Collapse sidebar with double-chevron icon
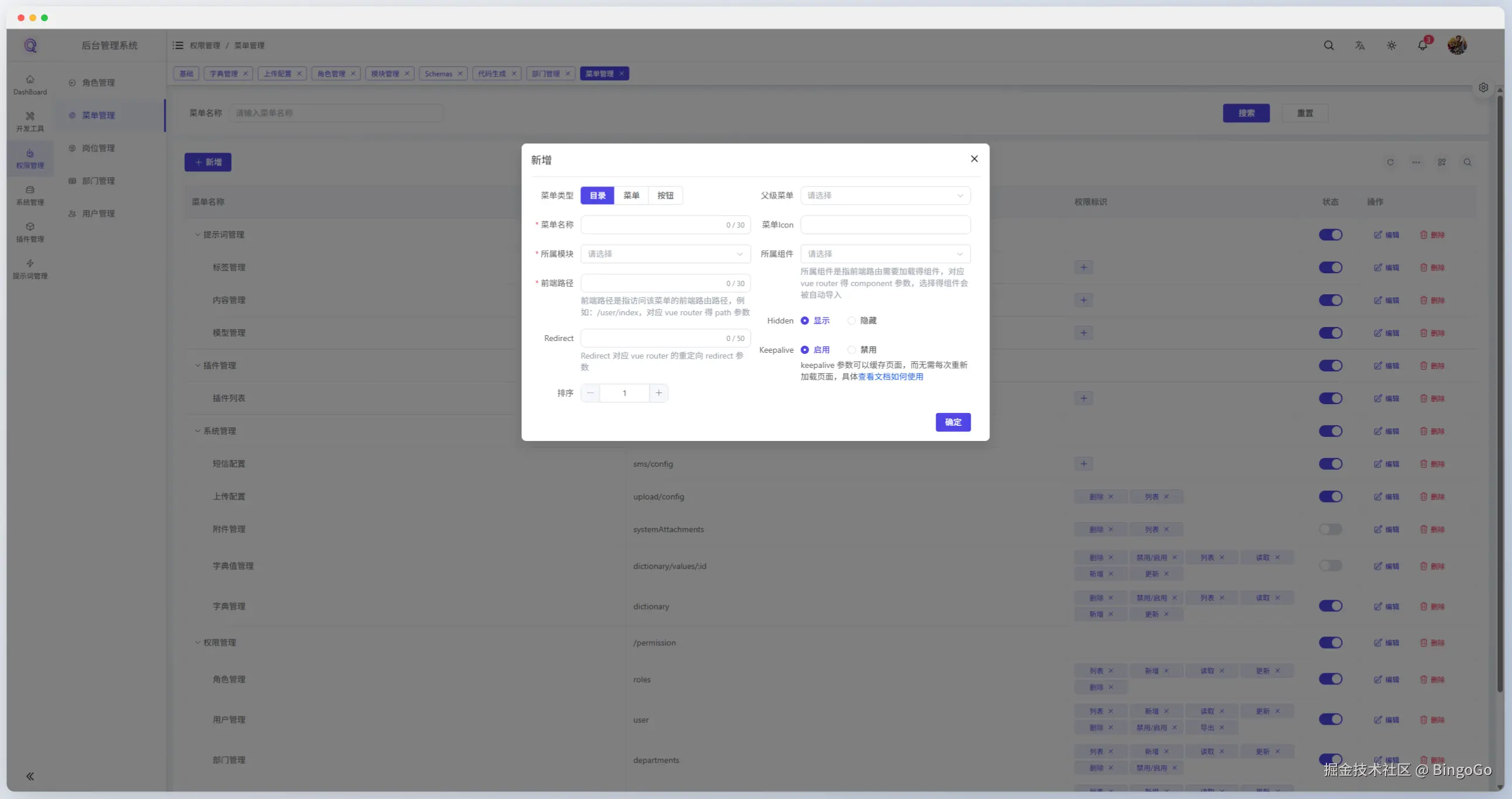 30,776
